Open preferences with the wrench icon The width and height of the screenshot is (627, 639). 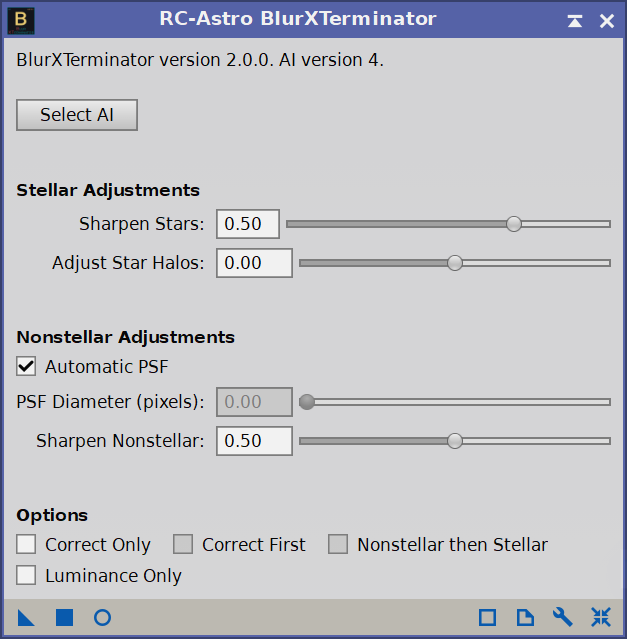pos(562,617)
